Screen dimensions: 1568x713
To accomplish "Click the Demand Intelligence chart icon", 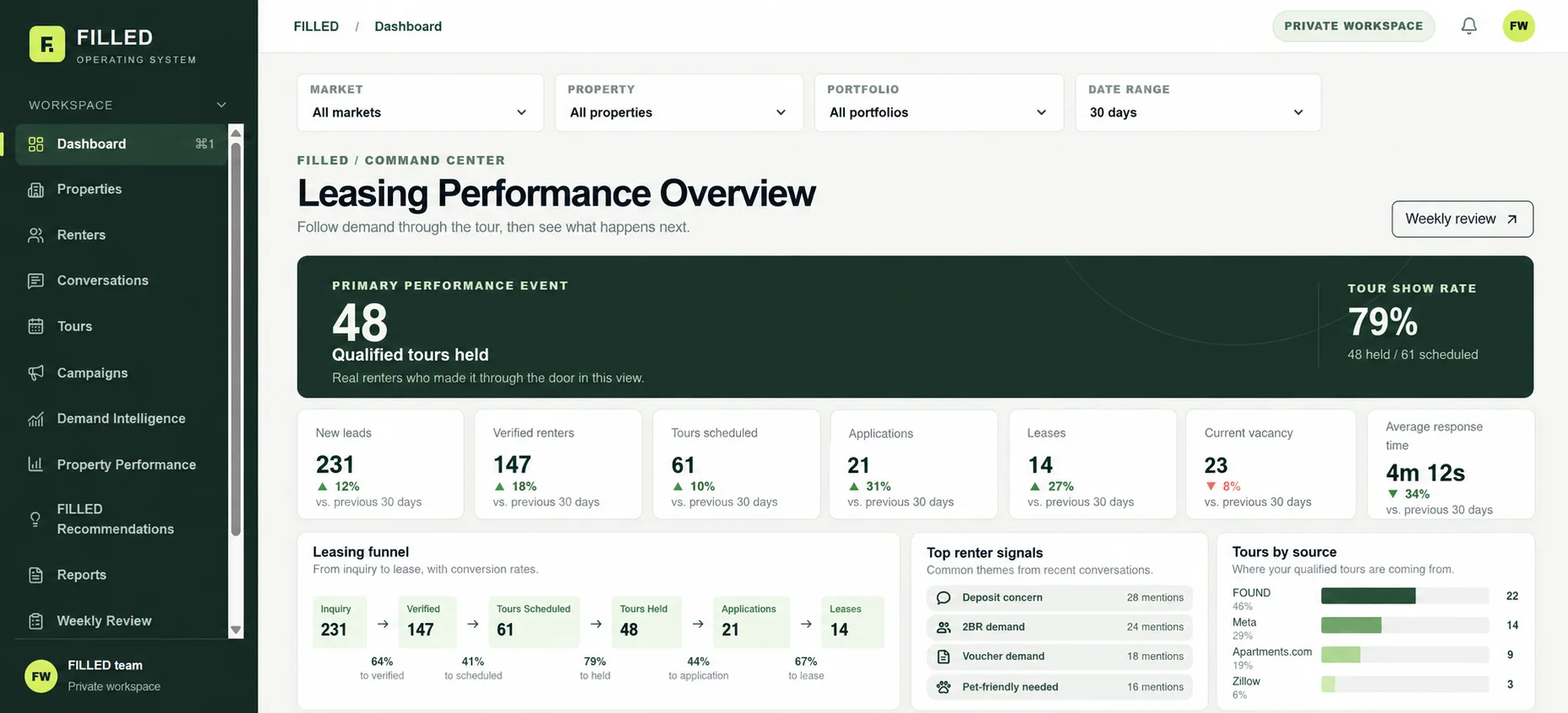I will pos(35,419).
